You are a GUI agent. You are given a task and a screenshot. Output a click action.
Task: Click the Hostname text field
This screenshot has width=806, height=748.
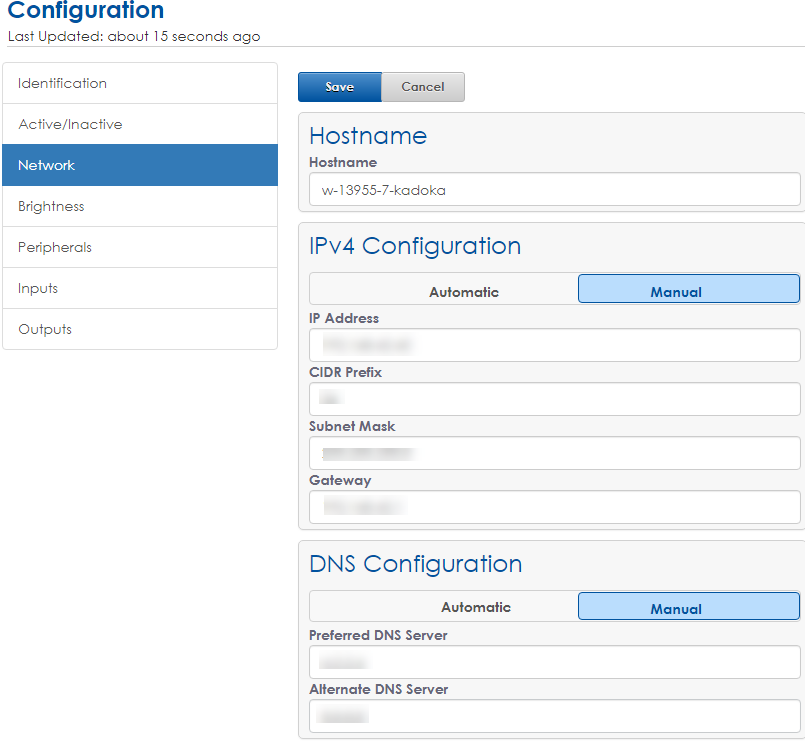554,190
